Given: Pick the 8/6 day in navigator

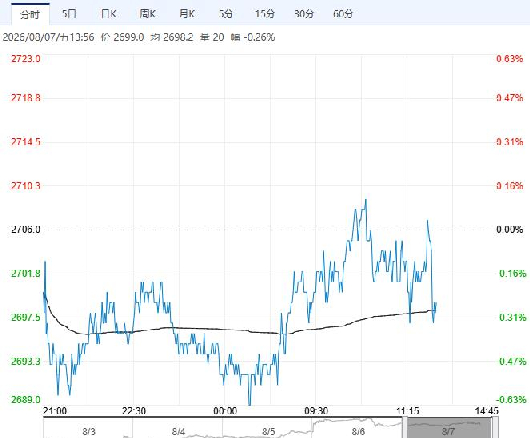Looking at the screenshot, I should 358,432.
